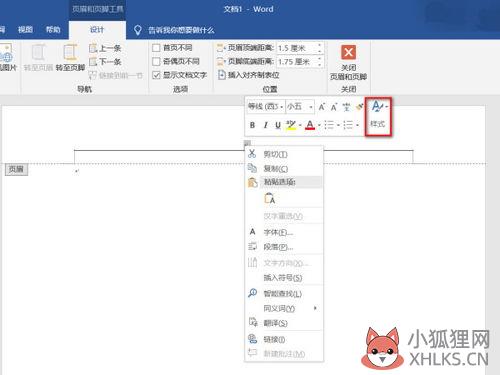Click the 汉字重选(V) menu entry
This screenshot has height=375, width=500.
pyautogui.click(x=283, y=216)
